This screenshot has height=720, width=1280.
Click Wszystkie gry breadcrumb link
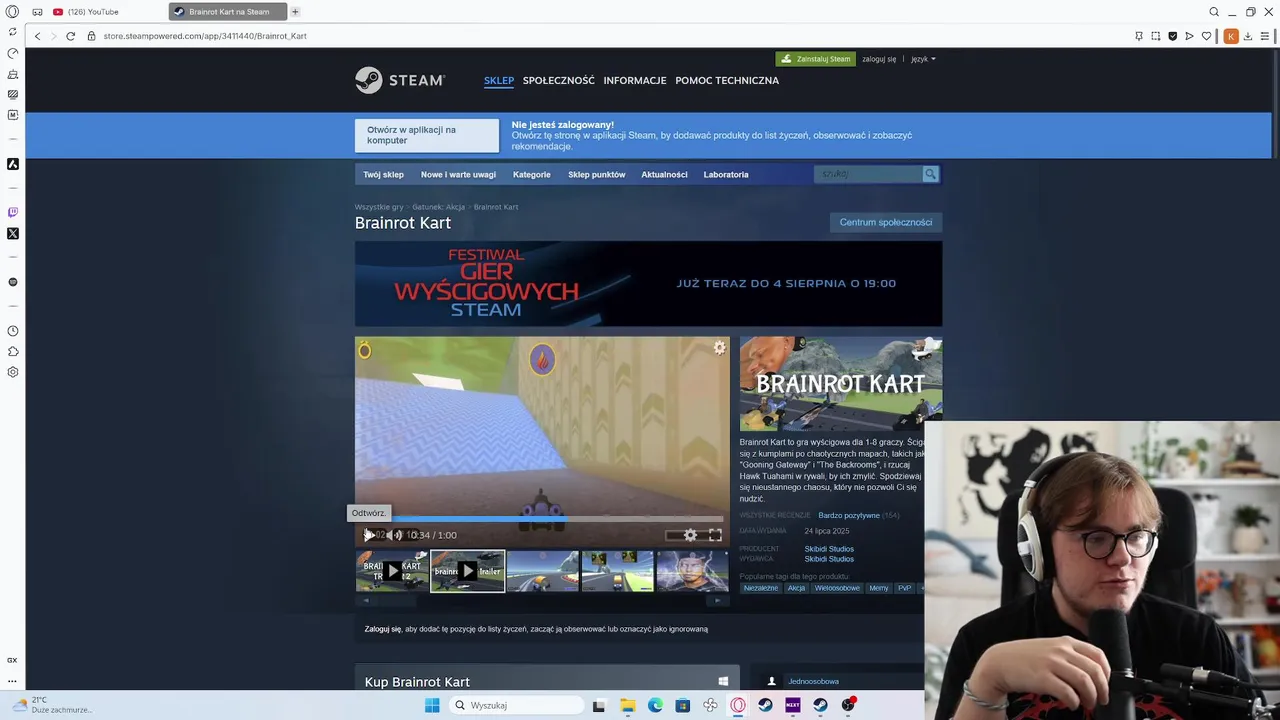[x=379, y=207]
